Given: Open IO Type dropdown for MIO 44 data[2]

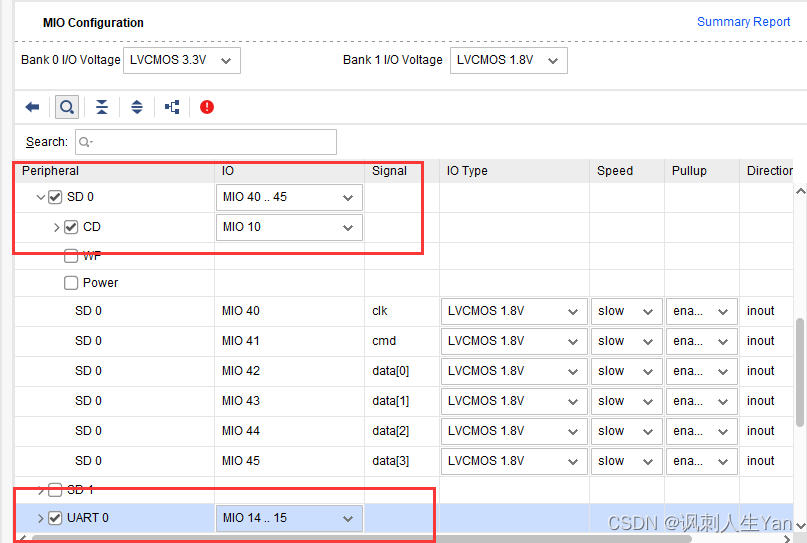Looking at the screenshot, I should point(514,431).
